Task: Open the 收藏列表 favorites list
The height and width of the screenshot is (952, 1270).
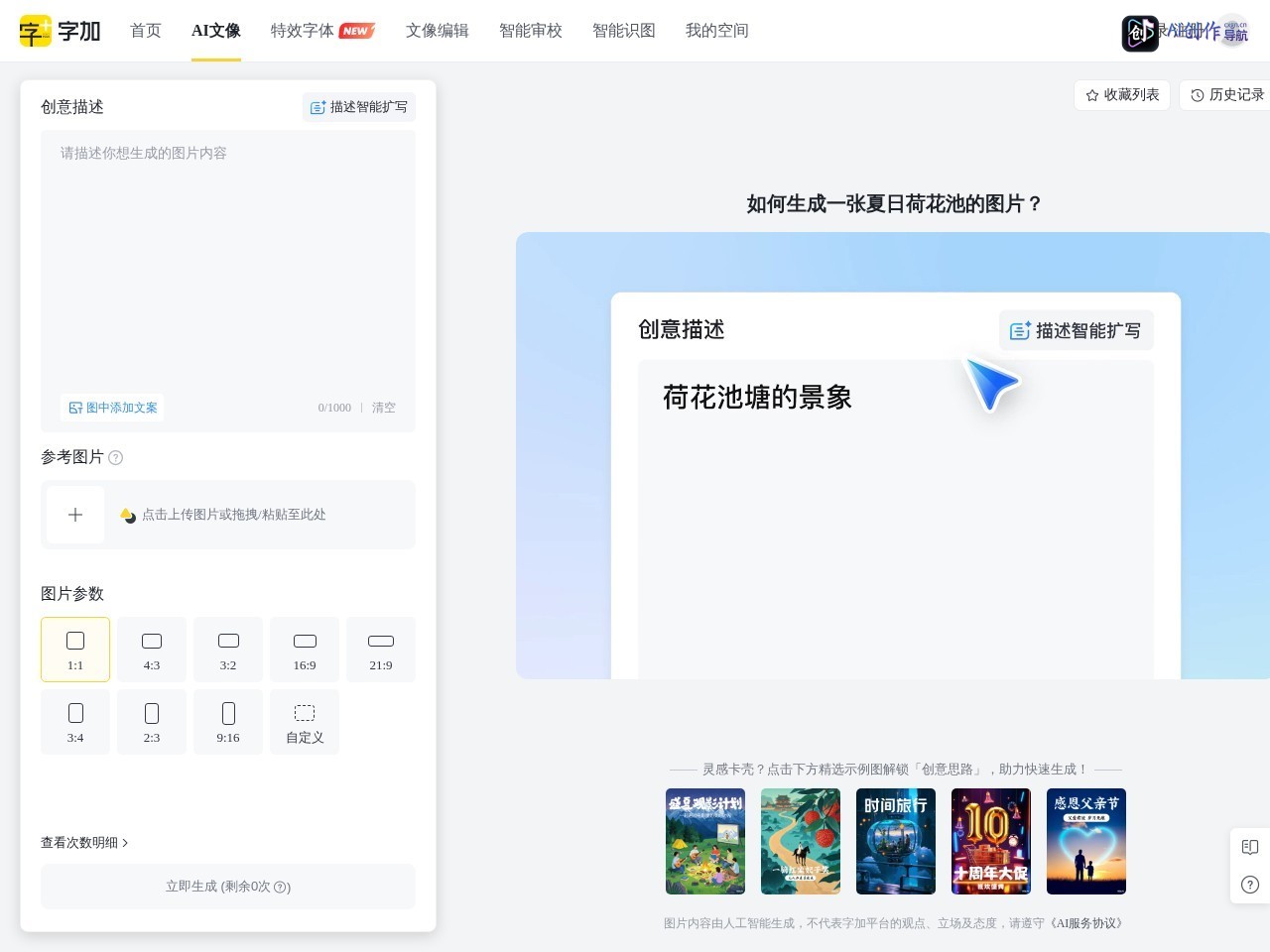Action: coord(1122,95)
